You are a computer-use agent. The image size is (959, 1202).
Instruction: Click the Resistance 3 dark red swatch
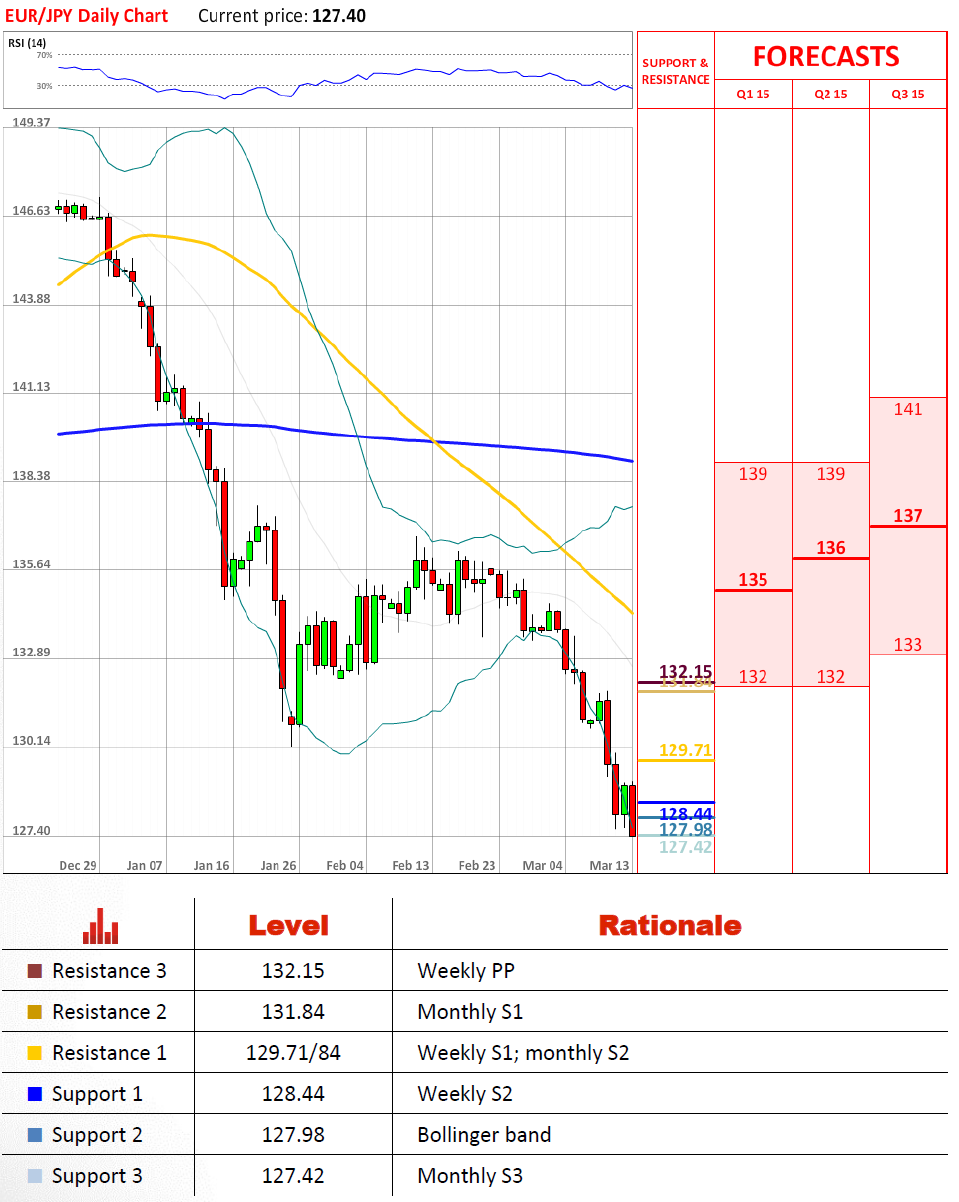coord(35,971)
